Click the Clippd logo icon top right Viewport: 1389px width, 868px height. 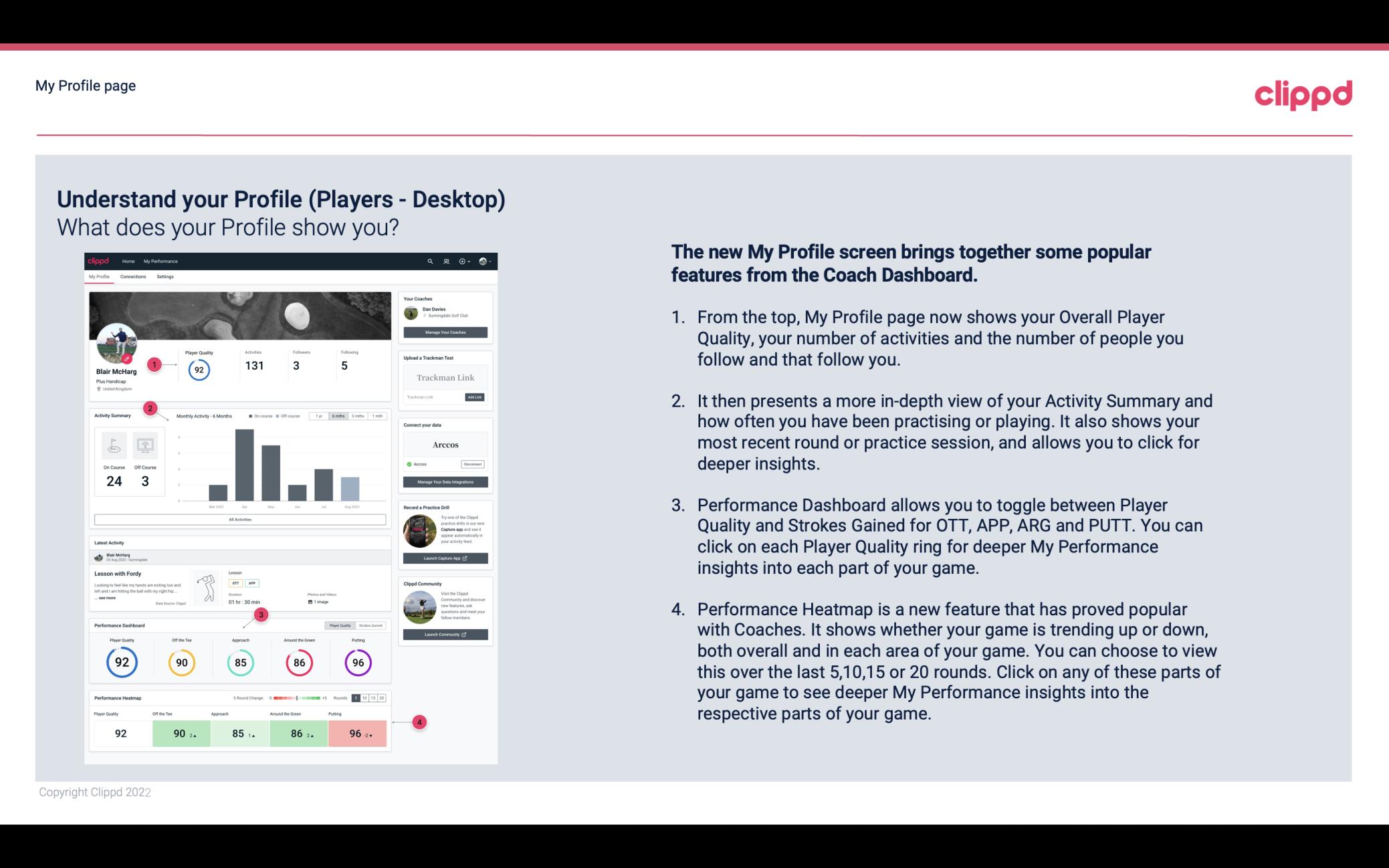(x=1301, y=93)
